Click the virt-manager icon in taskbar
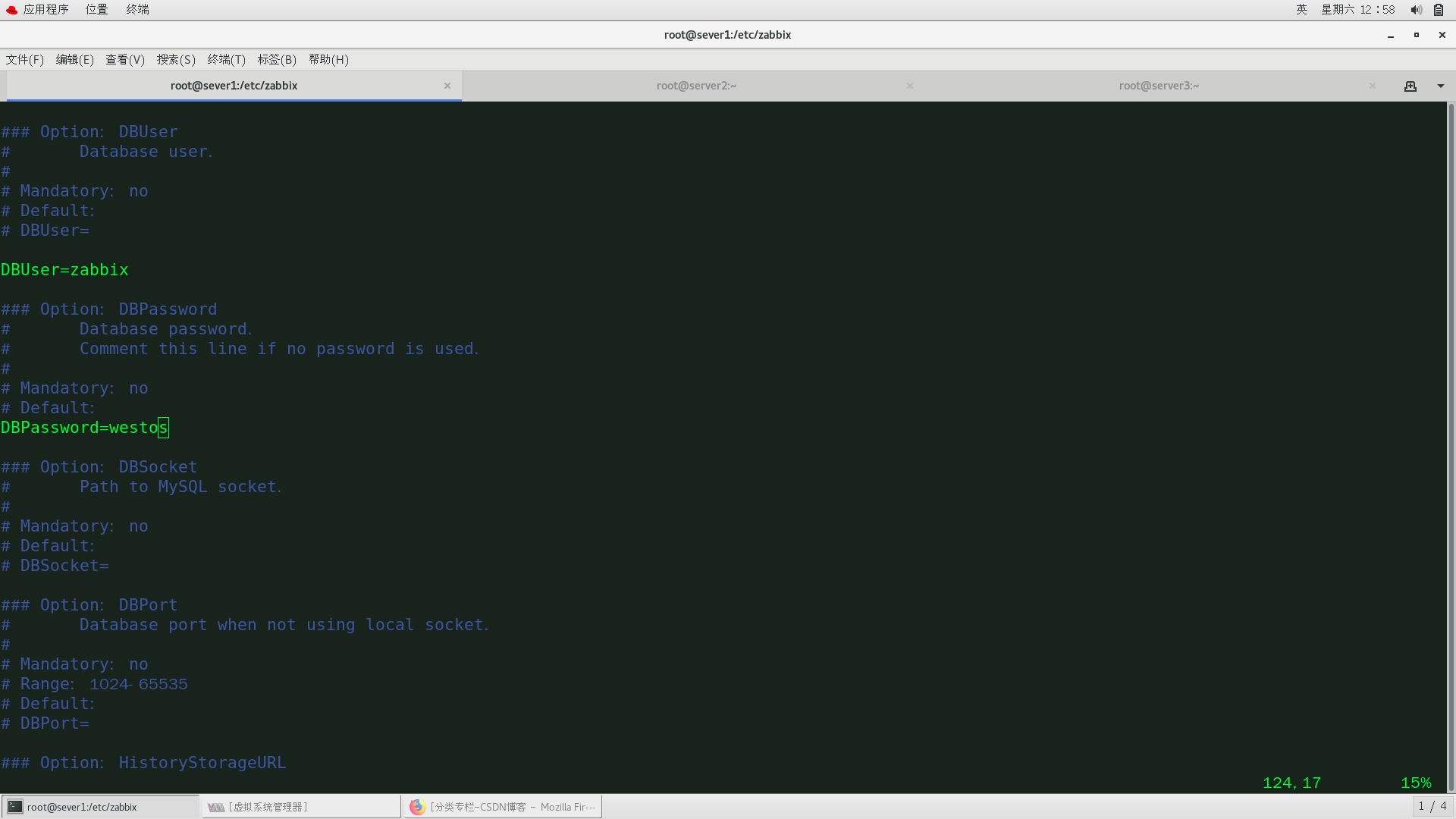This screenshot has height=819, width=1456. tap(216, 807)
